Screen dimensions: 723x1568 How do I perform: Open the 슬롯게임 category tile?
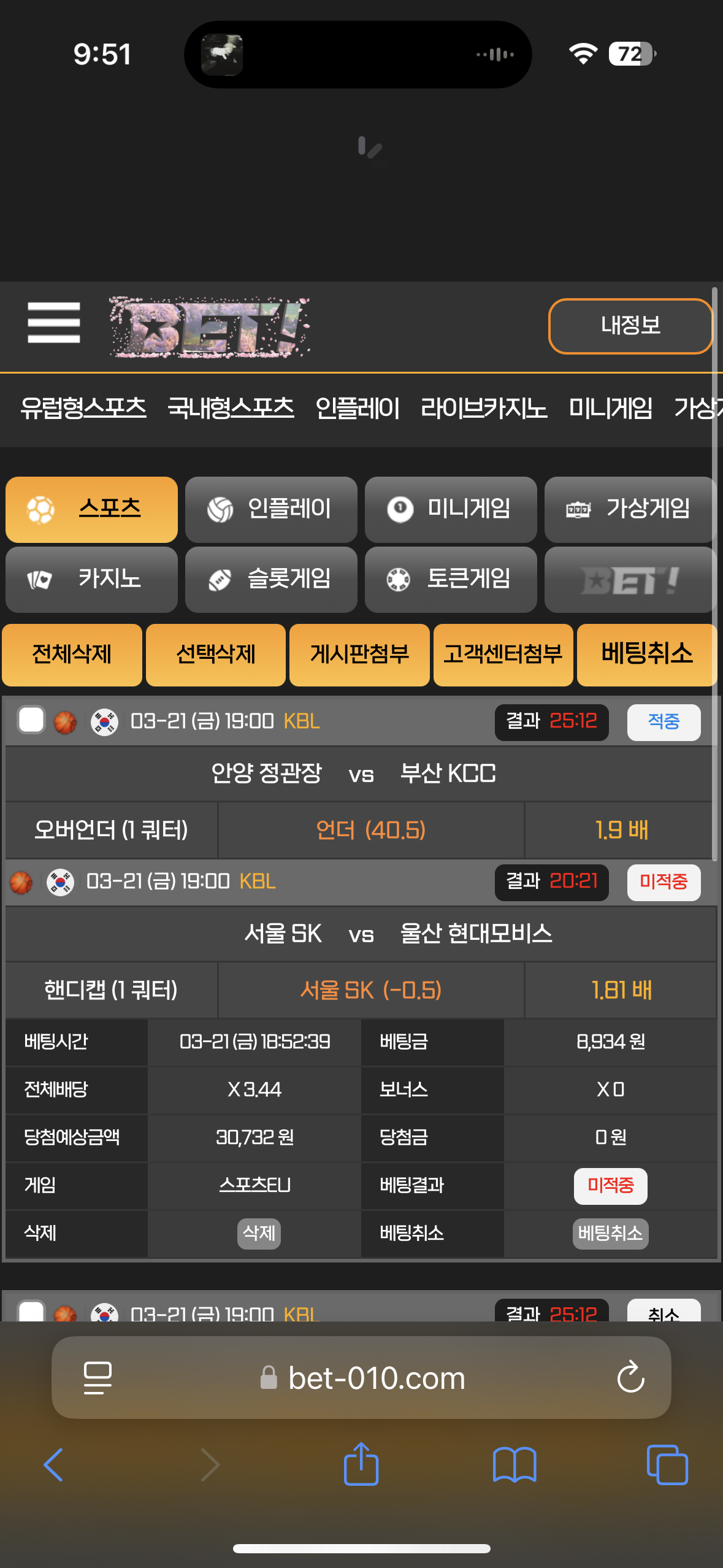tap(271, 579)
